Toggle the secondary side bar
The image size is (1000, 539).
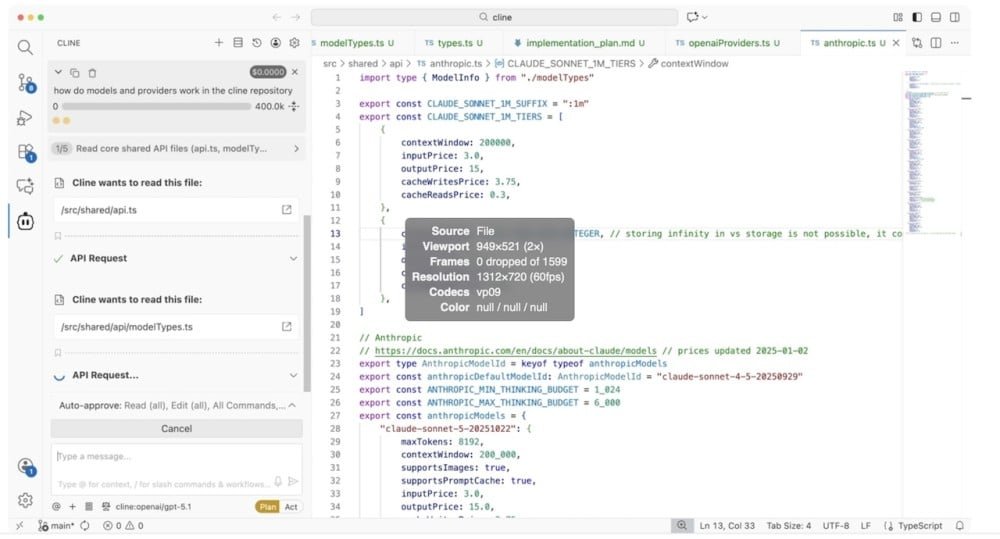coord(955,17)
